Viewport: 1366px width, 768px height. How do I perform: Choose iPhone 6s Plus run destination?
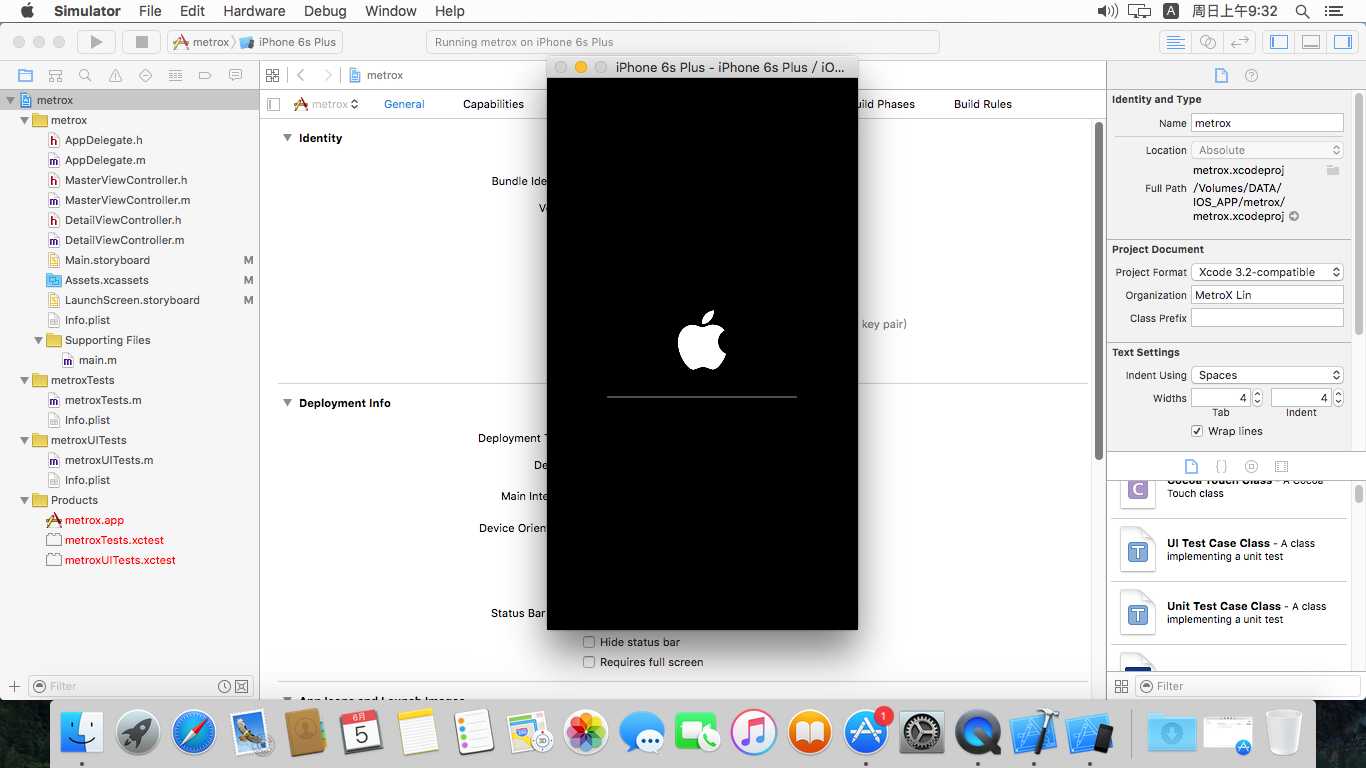[288, 42]
